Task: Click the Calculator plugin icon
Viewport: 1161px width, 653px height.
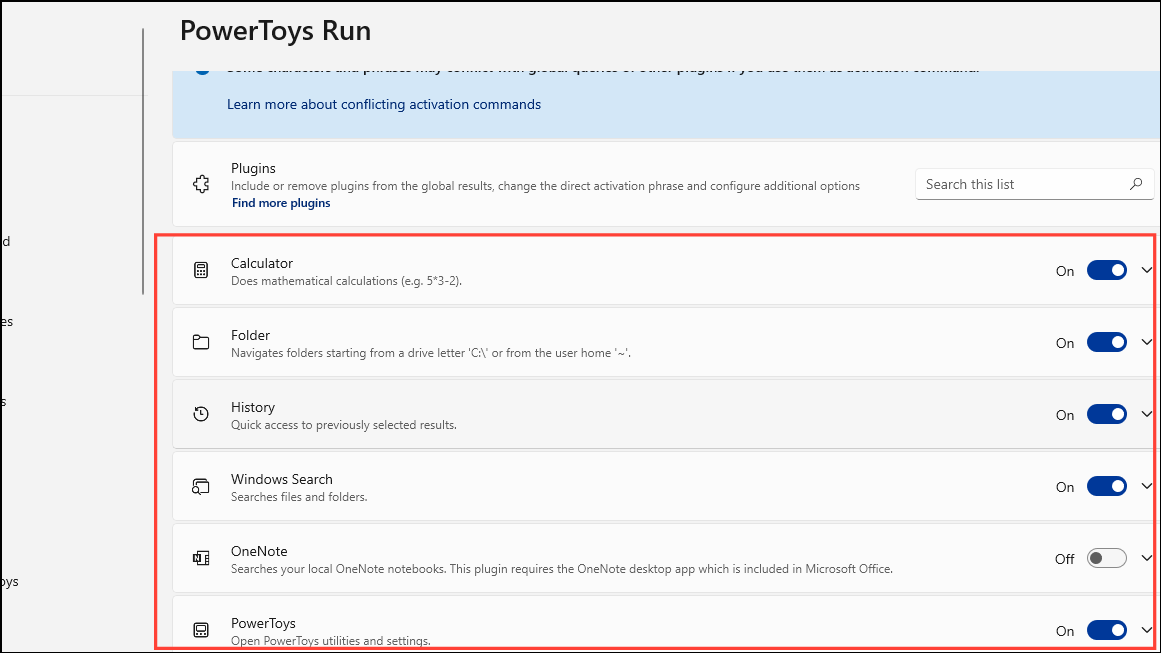Action: 201,270
